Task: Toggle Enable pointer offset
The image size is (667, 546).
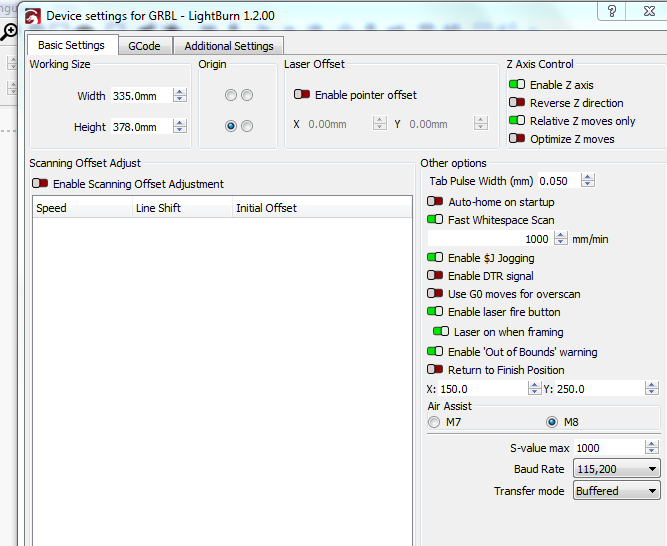Action: [x=302, y=94]
